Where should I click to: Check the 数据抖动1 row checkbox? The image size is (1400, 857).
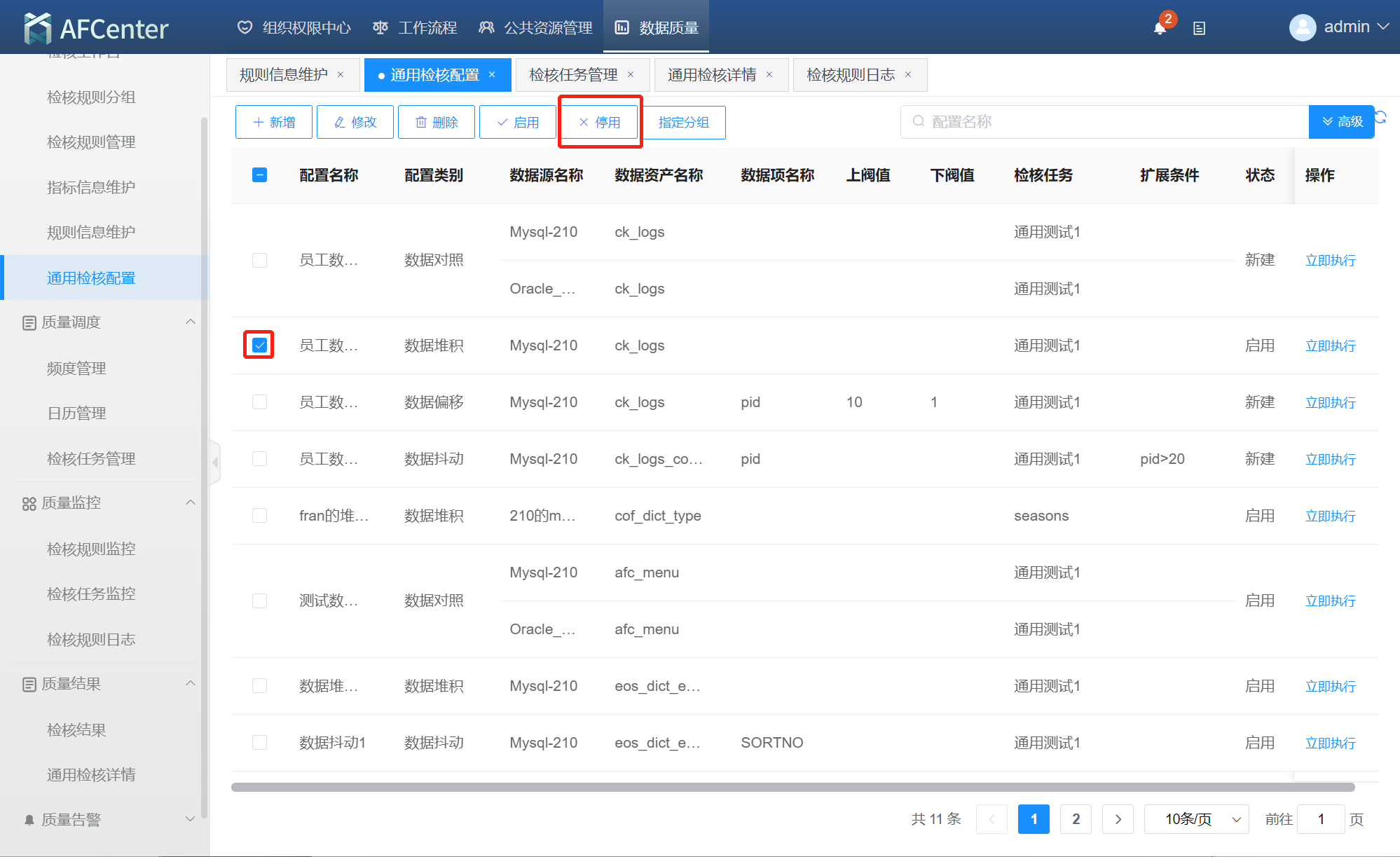point(259,743)
